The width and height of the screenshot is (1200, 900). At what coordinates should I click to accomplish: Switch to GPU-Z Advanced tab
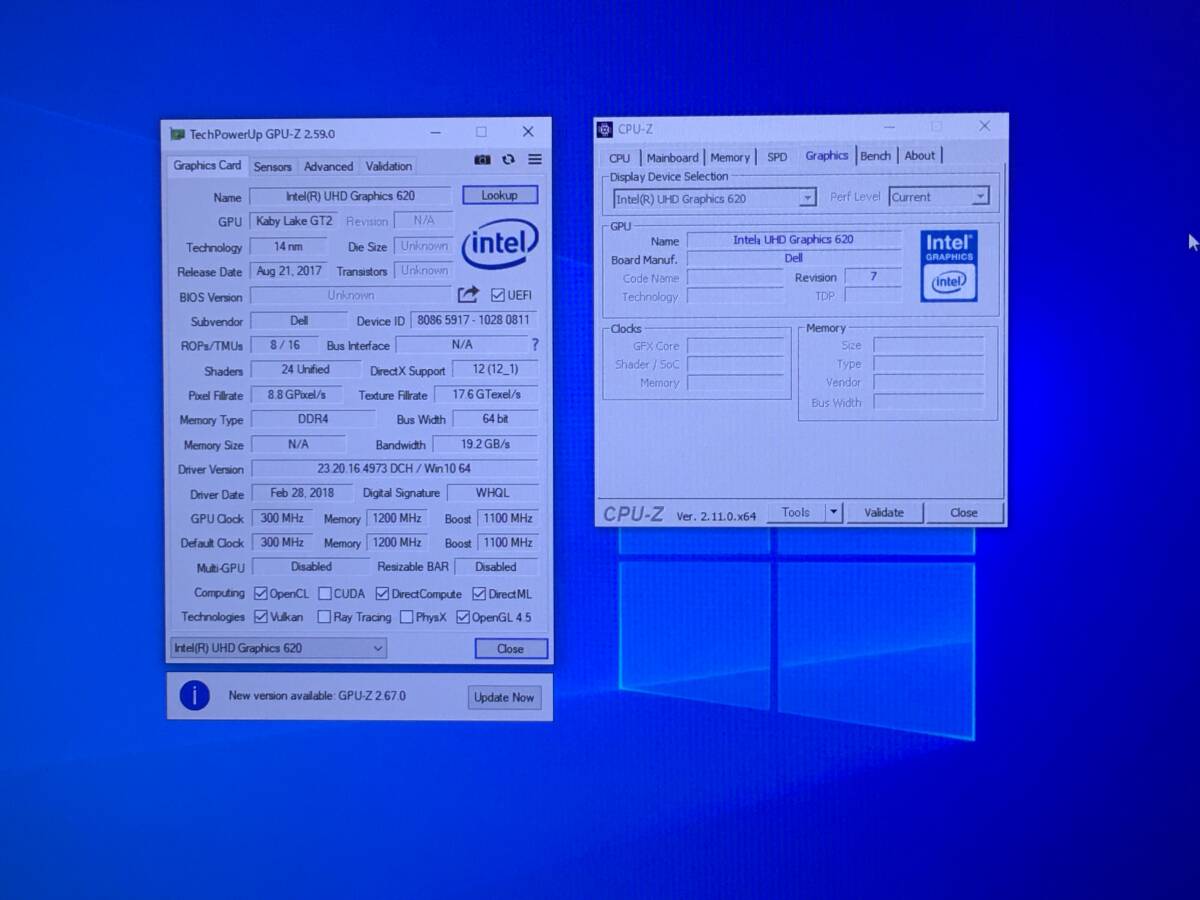328,167
